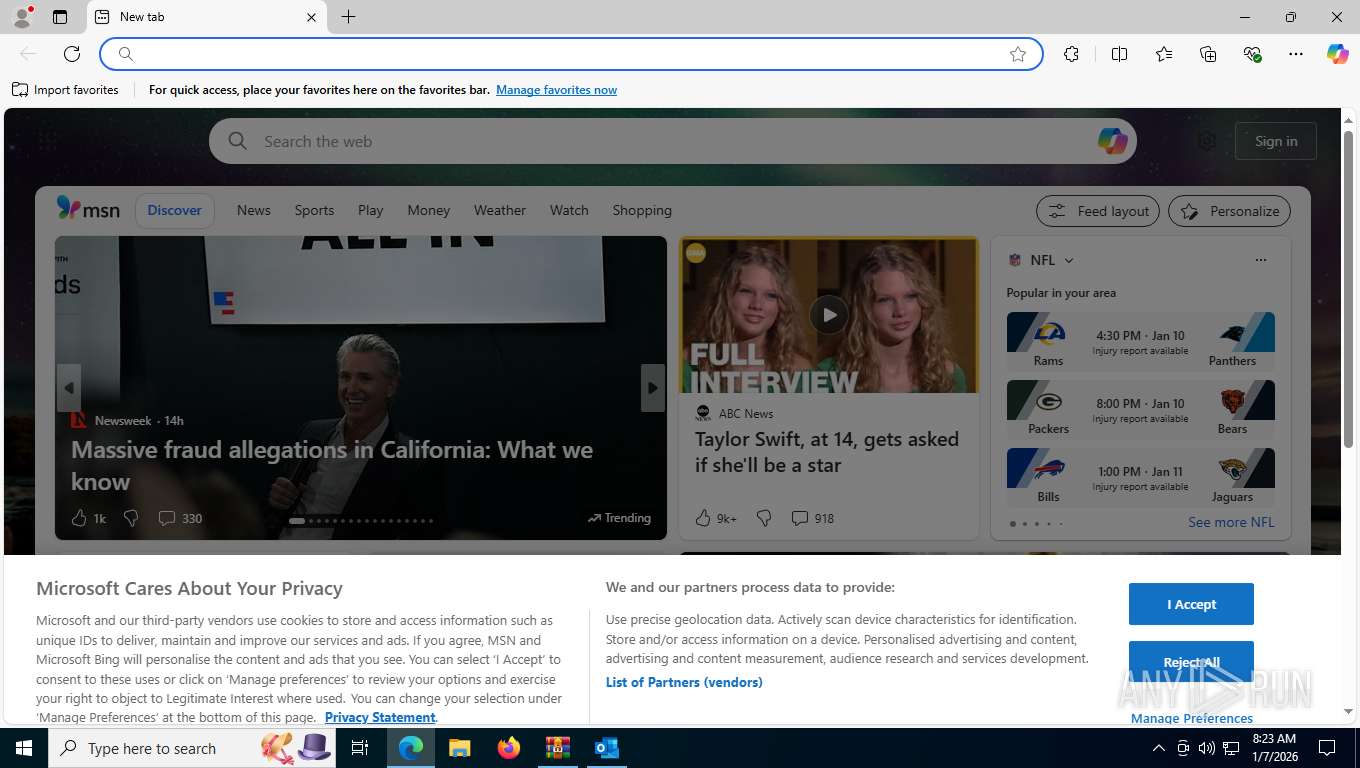Image resolution: width=1360 pixels, height=768 pixels.
Task: Click Reject All on privacy banner
Action: (1191, 662)
